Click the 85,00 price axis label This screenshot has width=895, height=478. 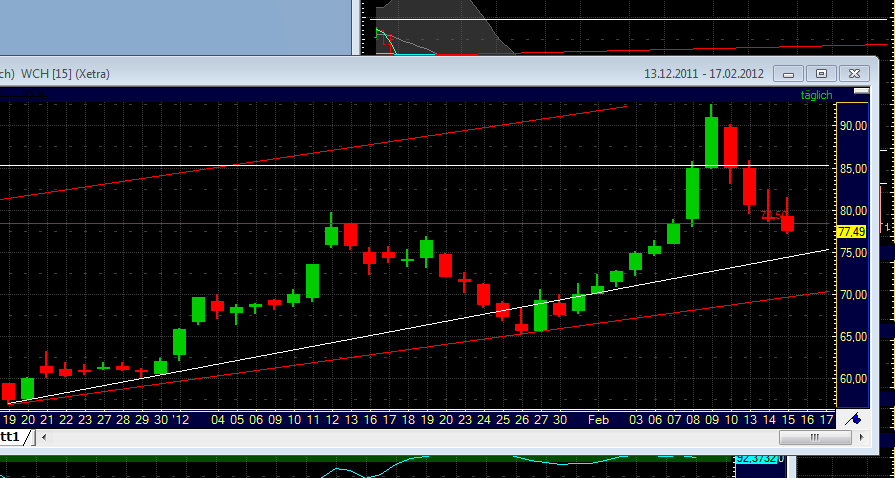853,168
